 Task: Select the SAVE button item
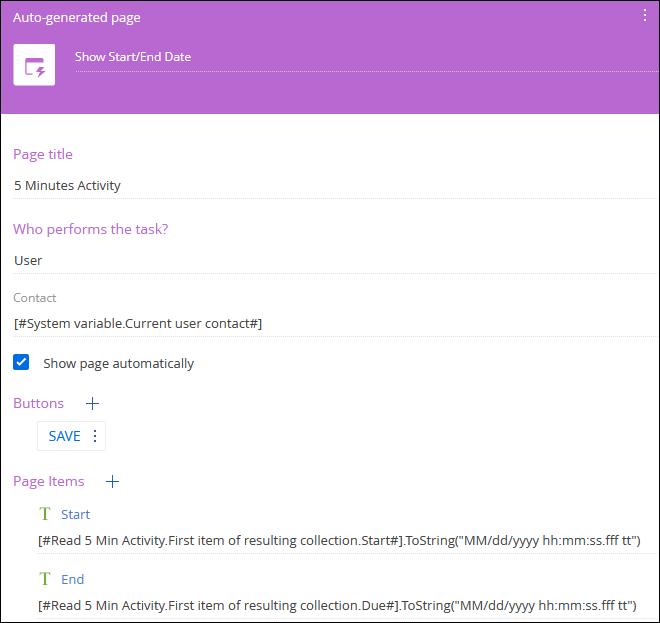pos(64,436)
